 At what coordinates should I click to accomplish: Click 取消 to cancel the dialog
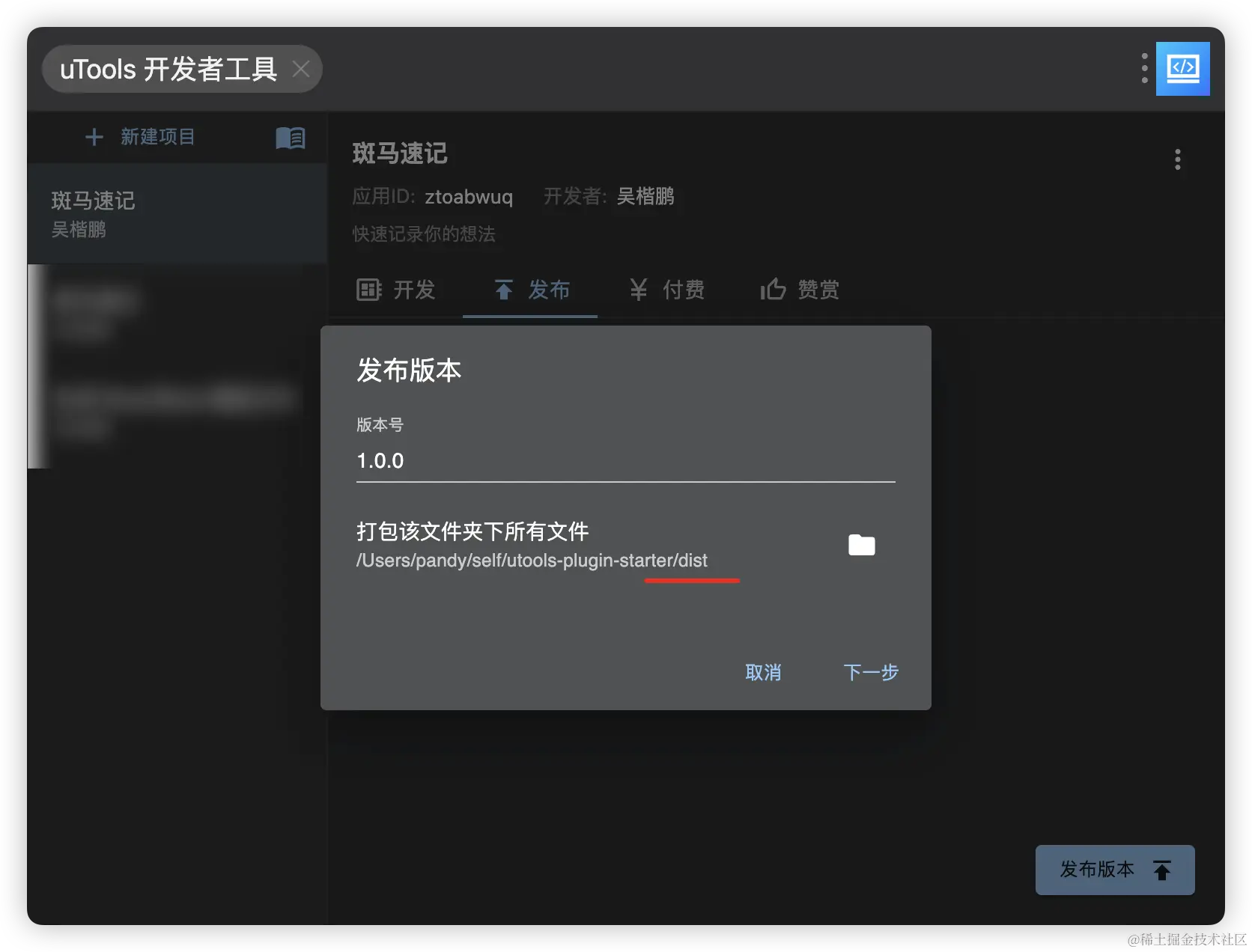point(763,672)
